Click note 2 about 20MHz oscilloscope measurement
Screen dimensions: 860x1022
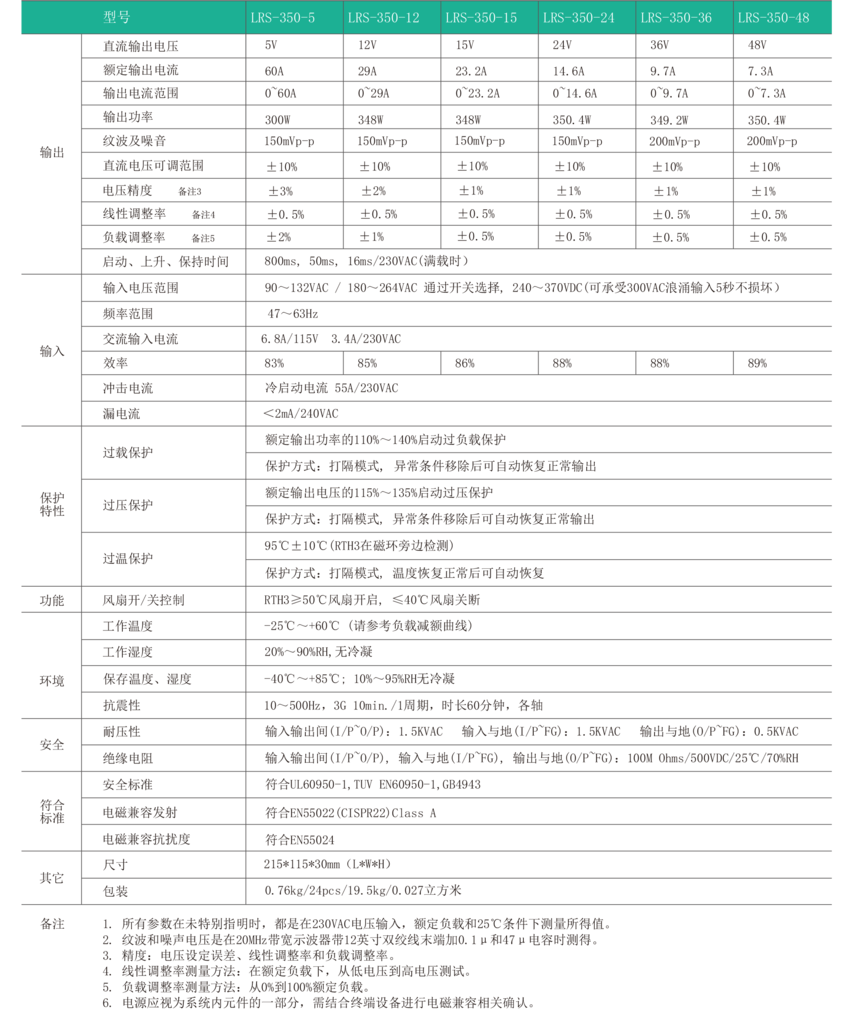pos(350,940)
